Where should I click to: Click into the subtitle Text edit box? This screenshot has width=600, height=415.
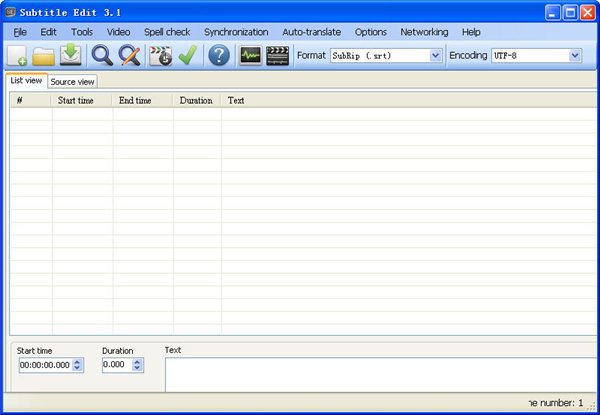(381, 375)
